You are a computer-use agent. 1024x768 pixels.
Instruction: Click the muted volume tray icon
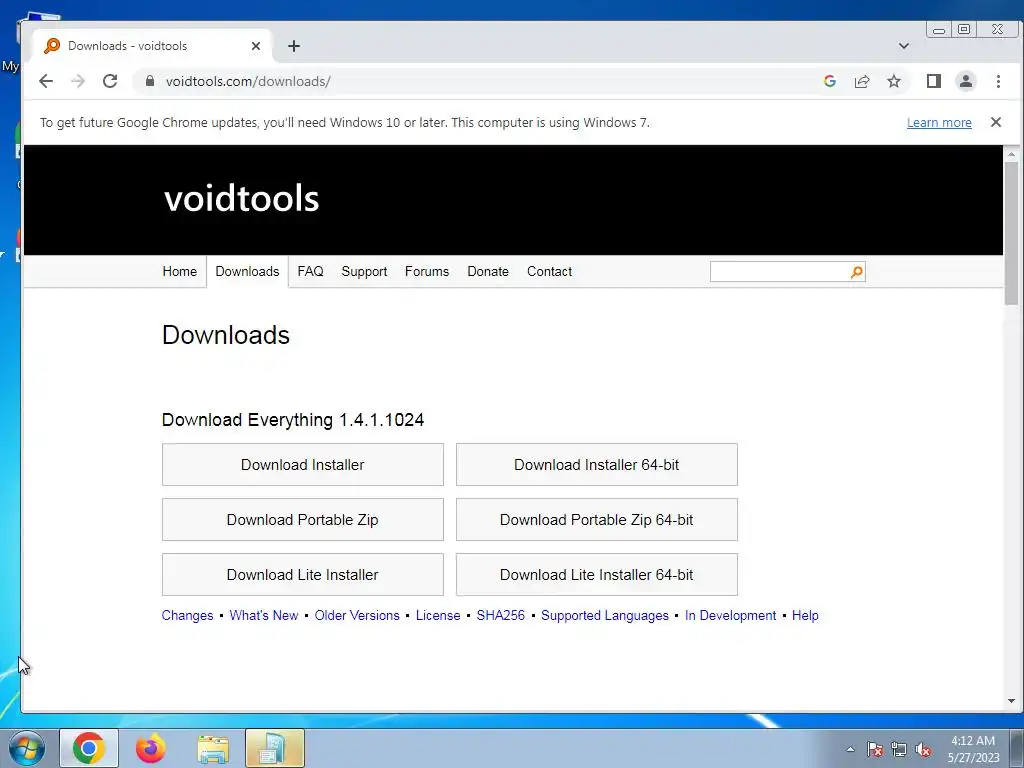[923, 749]
